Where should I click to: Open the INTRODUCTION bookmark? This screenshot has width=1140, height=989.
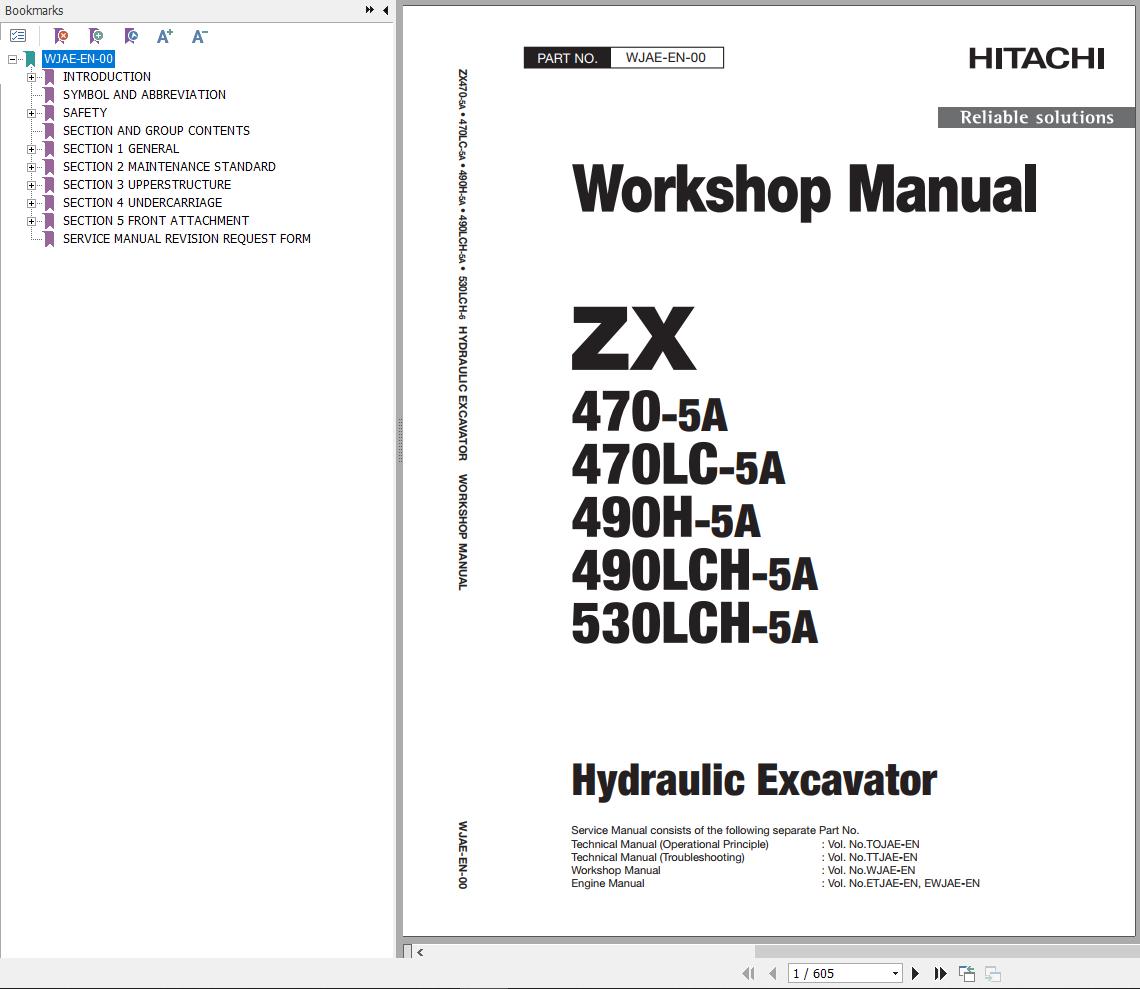(107, 76)
